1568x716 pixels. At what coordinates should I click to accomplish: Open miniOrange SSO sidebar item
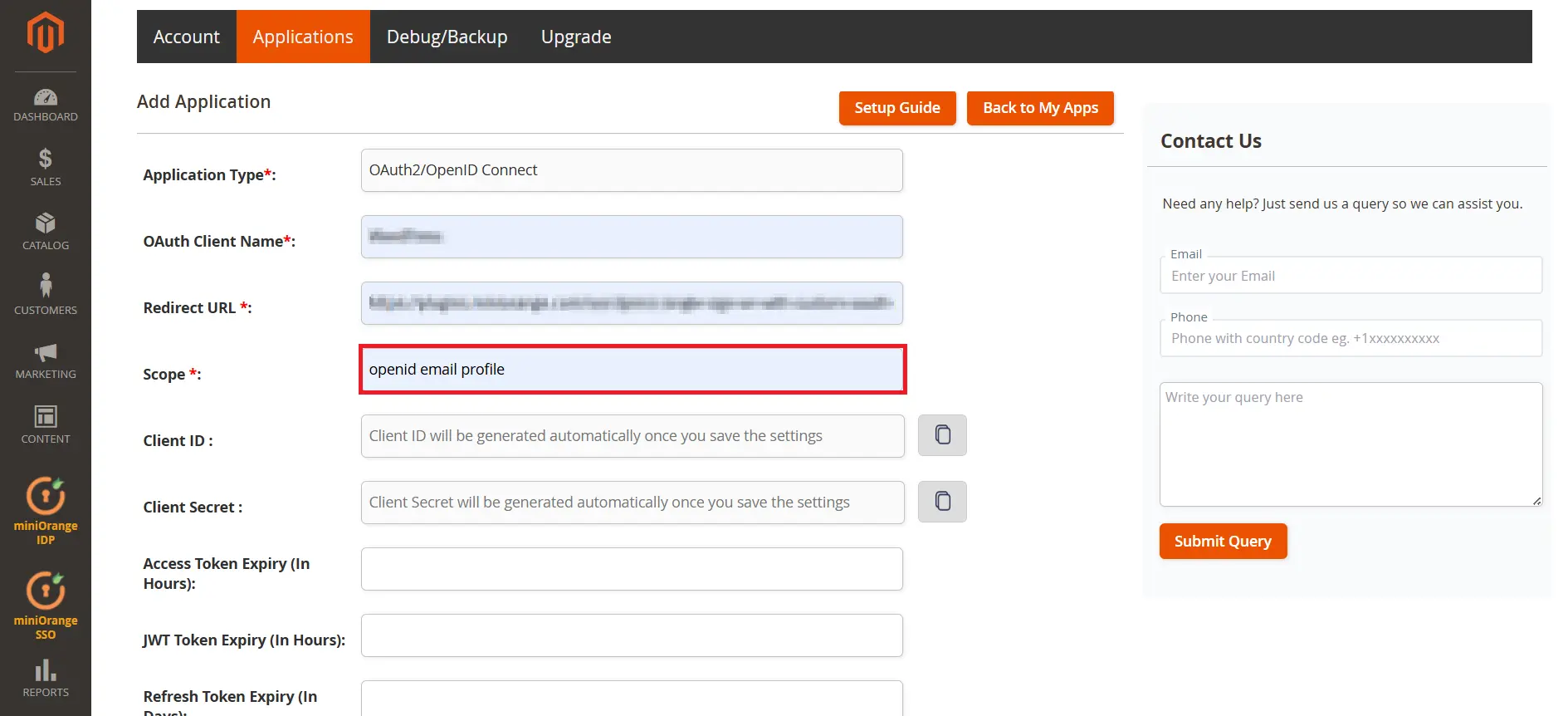(46, 606)
